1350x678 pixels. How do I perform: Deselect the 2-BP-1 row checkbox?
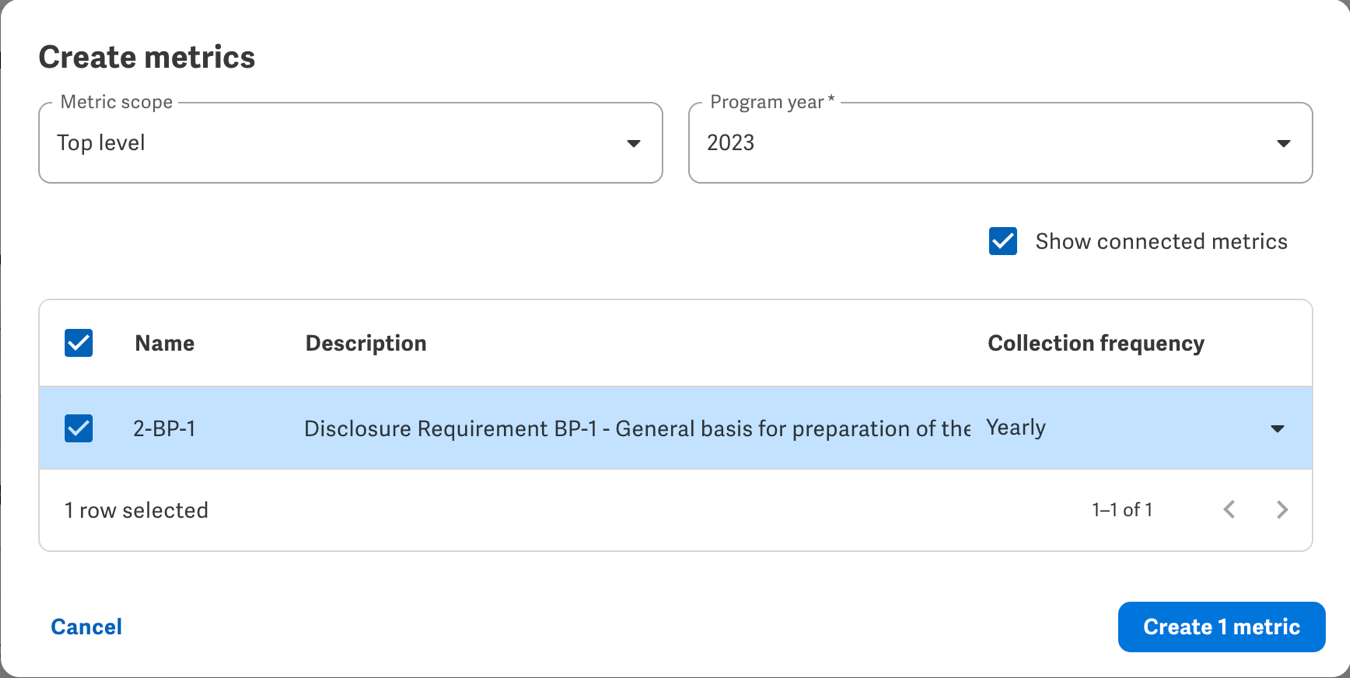click(77, 428)
